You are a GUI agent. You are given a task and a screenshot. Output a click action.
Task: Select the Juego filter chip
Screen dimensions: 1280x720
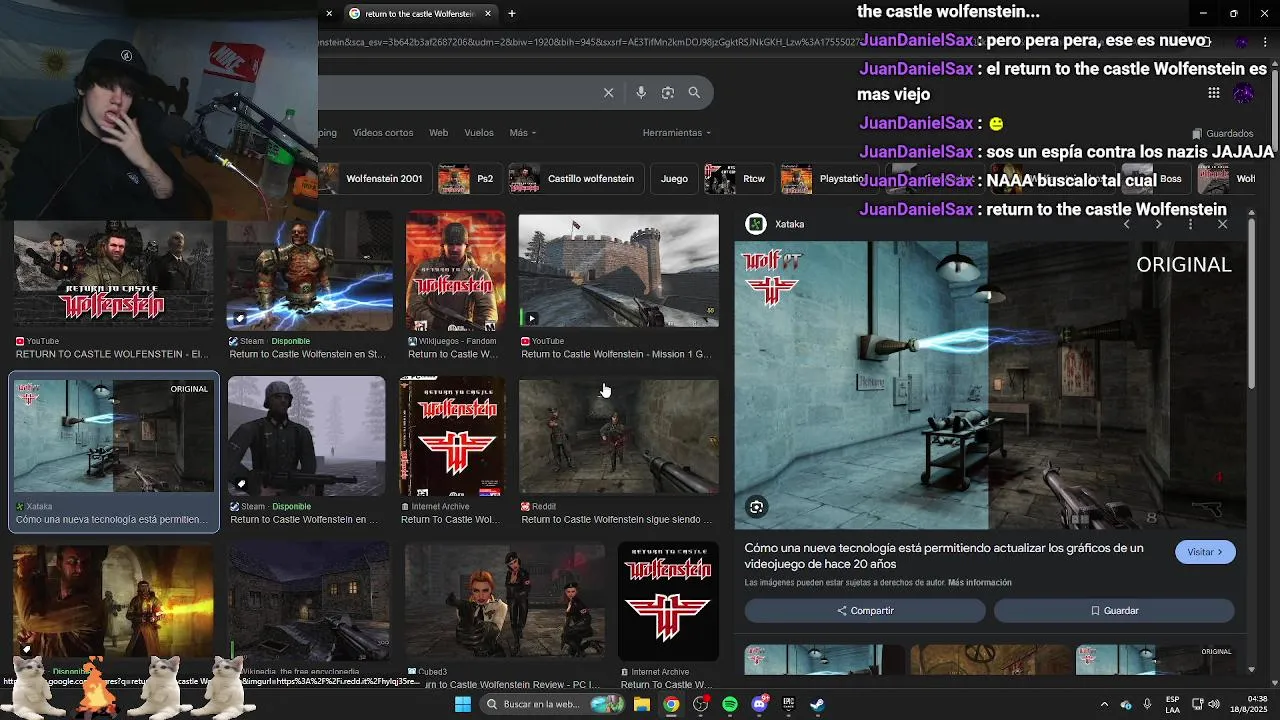pyautogui.click(x=674, y=179)
